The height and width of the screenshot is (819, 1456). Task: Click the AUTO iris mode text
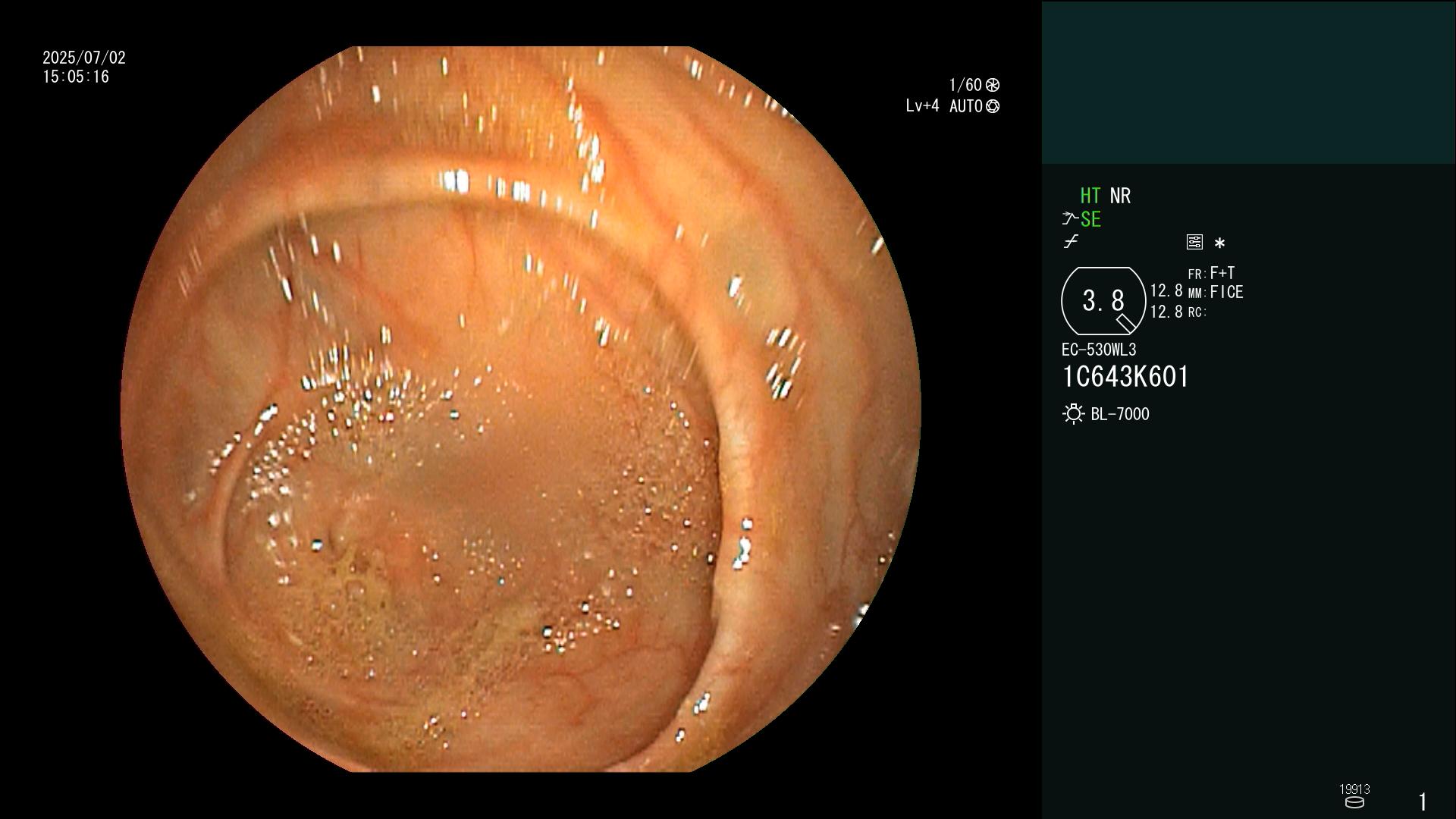(966, 106)
